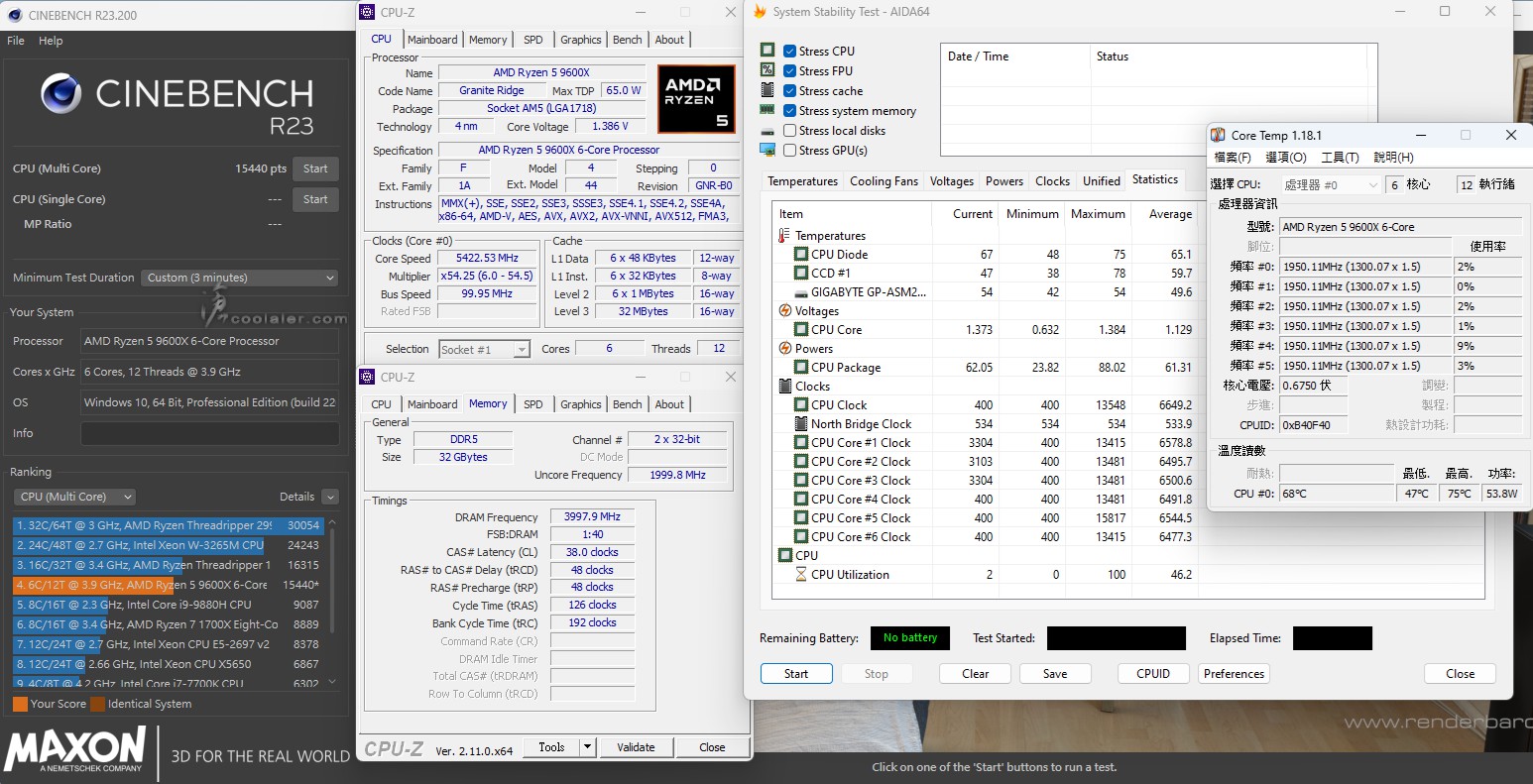The image size is (1533, 784).
Task: Click the upper CPU-Z window's title icon
Action: (367, 12)
